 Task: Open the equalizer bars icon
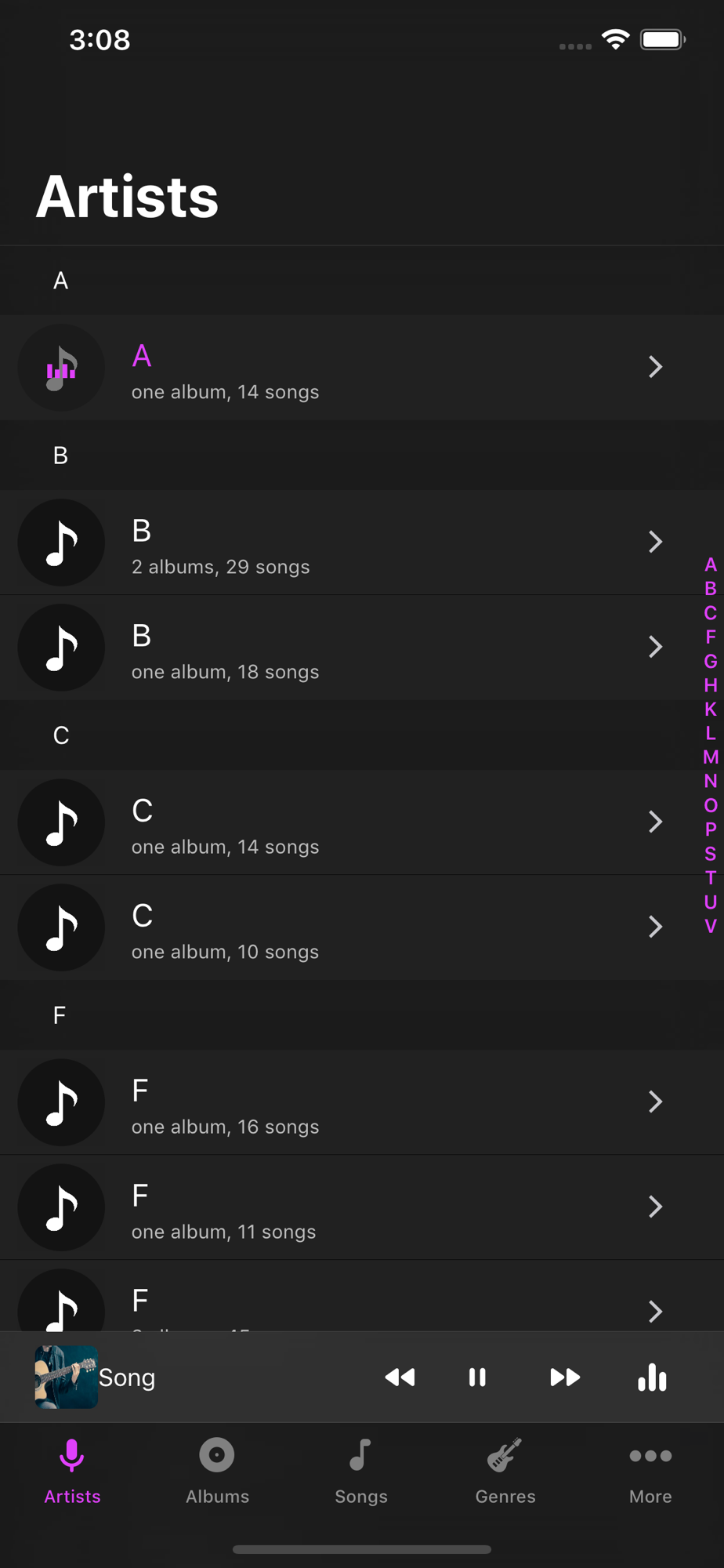point(652,1377)
